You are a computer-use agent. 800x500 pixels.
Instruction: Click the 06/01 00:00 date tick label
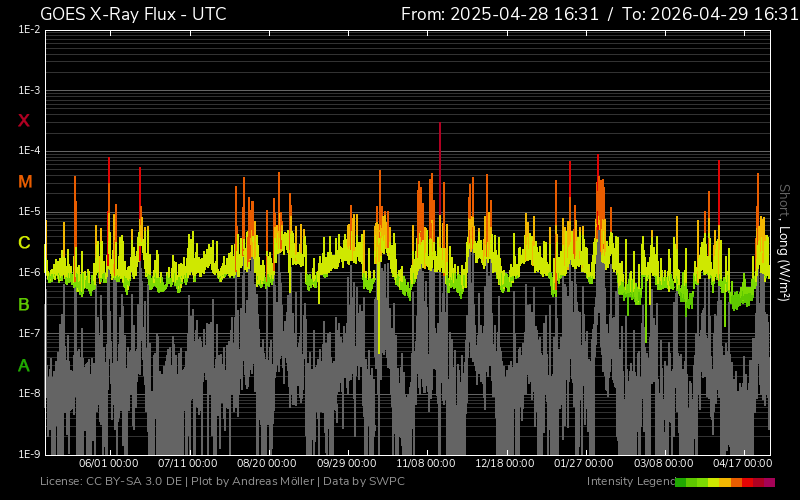coord(108,463)
